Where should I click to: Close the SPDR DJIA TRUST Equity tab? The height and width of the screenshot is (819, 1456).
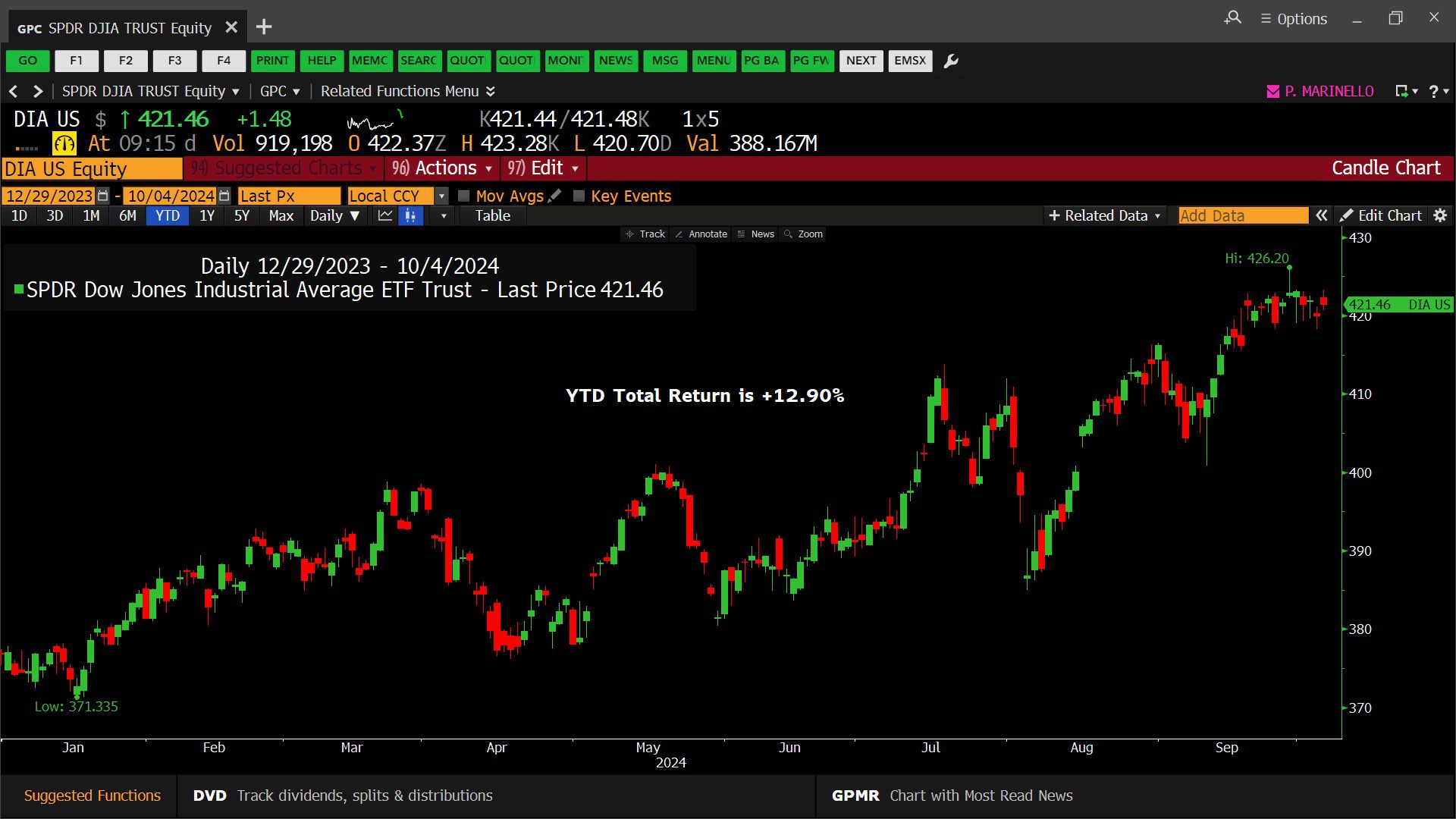click(231, 27)
